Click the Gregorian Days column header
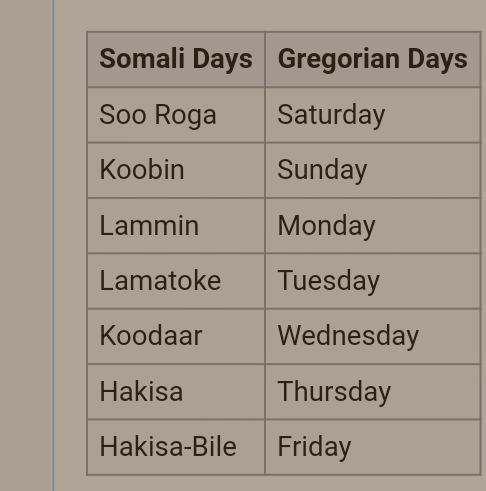Viewport: 486px width, 491px height. click(x=373, y=59)
